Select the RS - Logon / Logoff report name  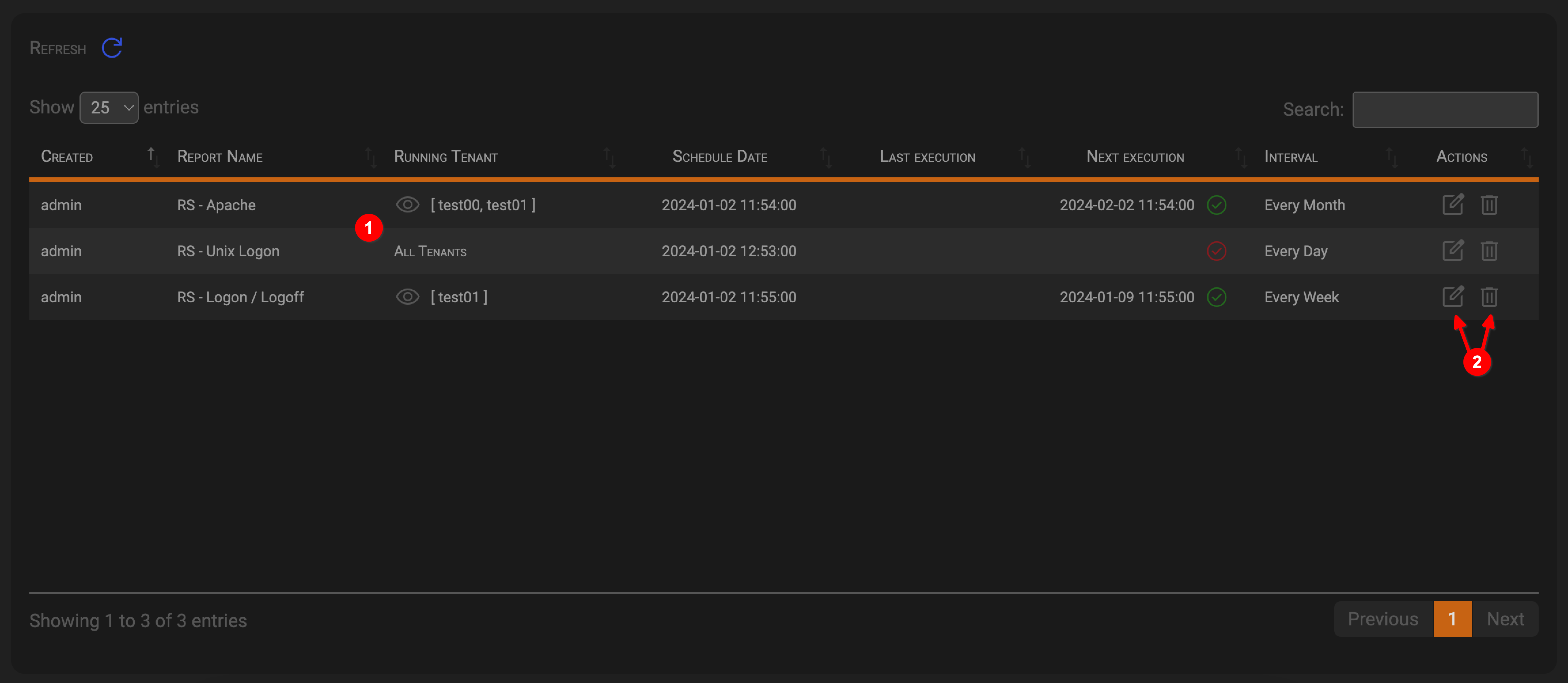click(240, 297)
